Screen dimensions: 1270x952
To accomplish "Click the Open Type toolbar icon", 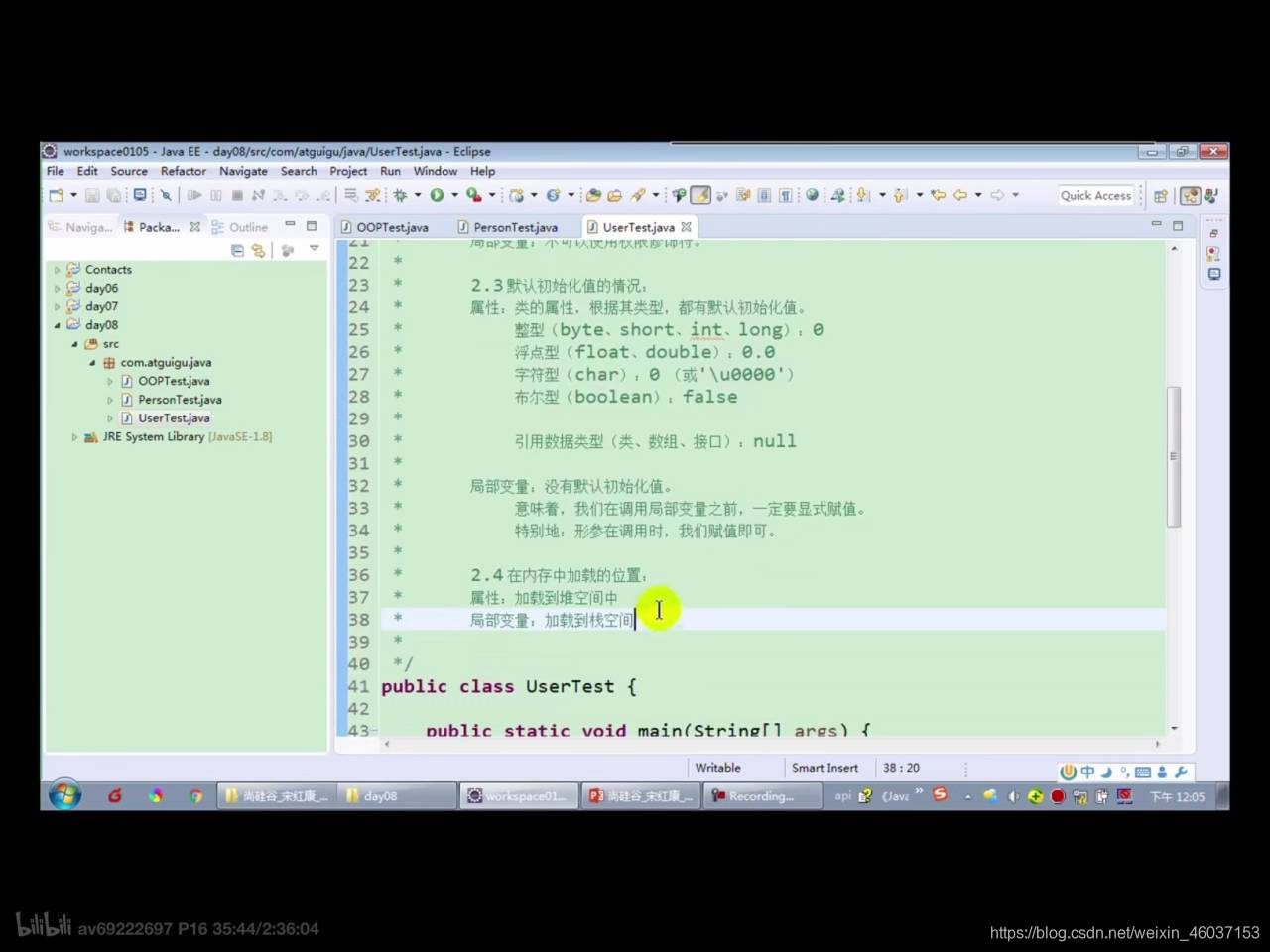I will pyautogui.click(x=594, y=195).
